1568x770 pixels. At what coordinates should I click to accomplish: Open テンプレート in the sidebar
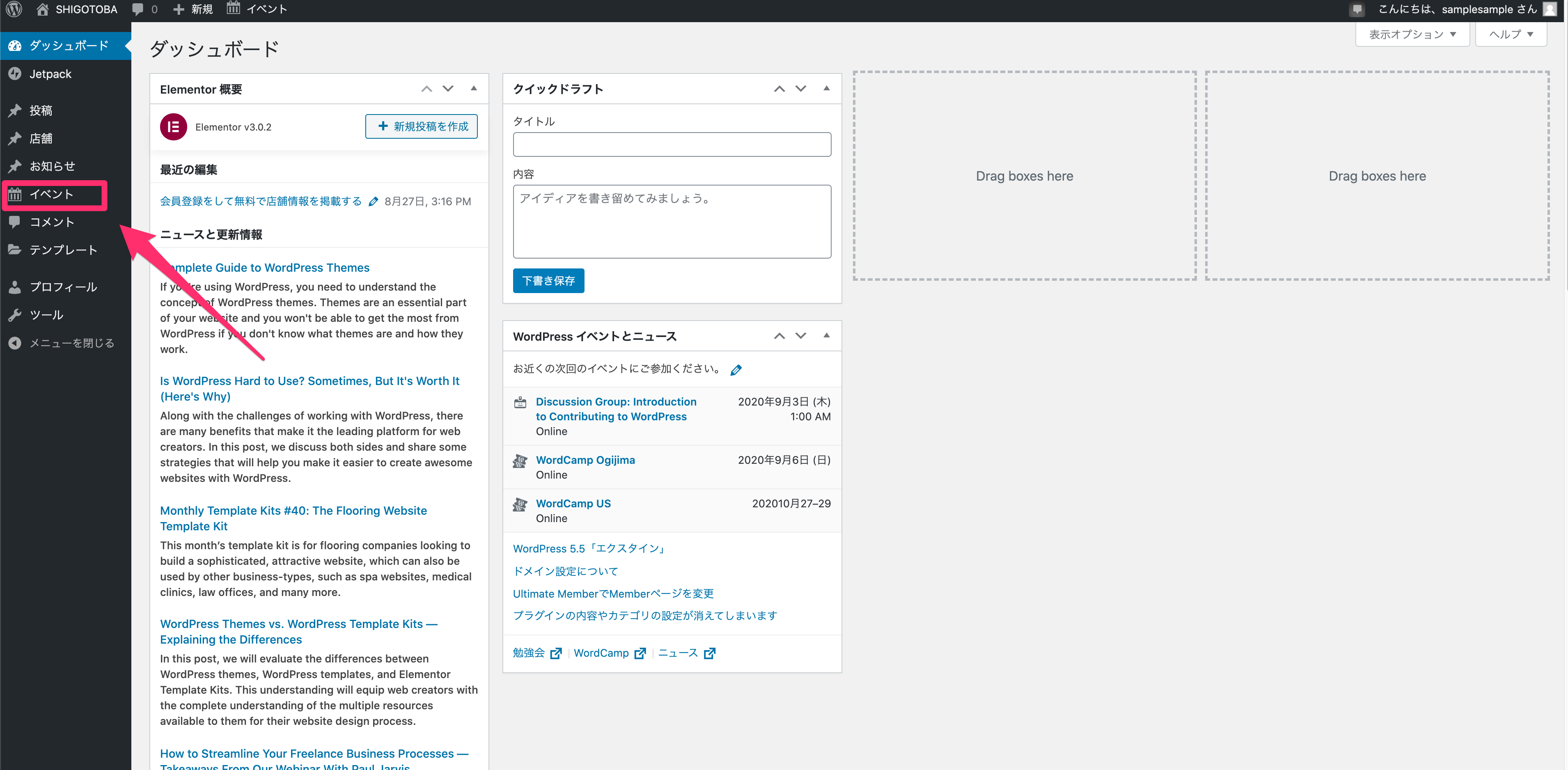[x=65, y=250]
